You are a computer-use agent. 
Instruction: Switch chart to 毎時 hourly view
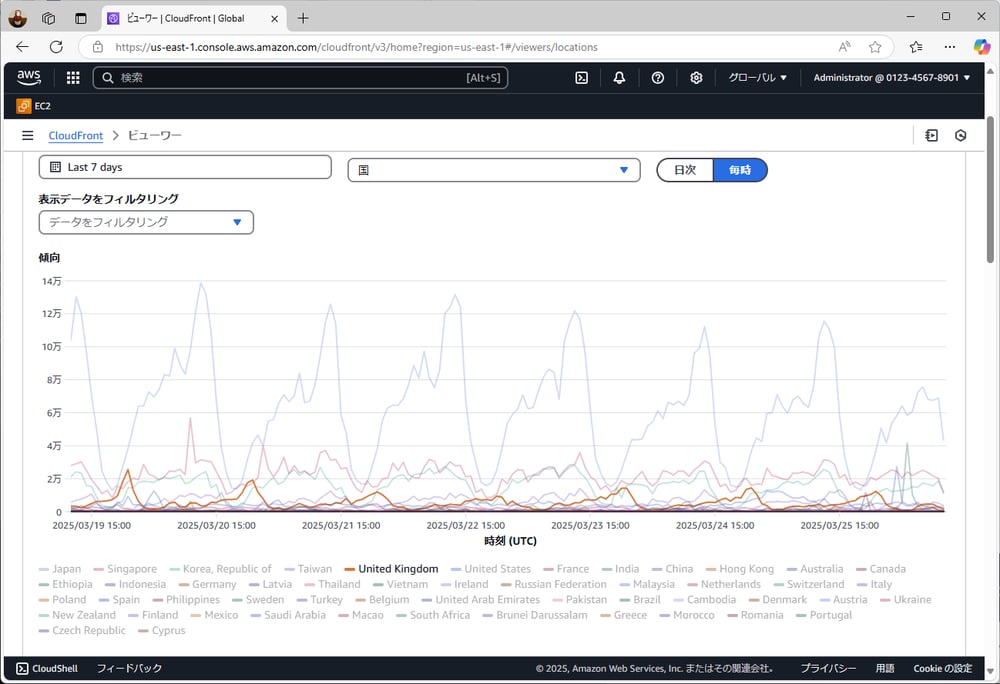(x=740, y=170)
